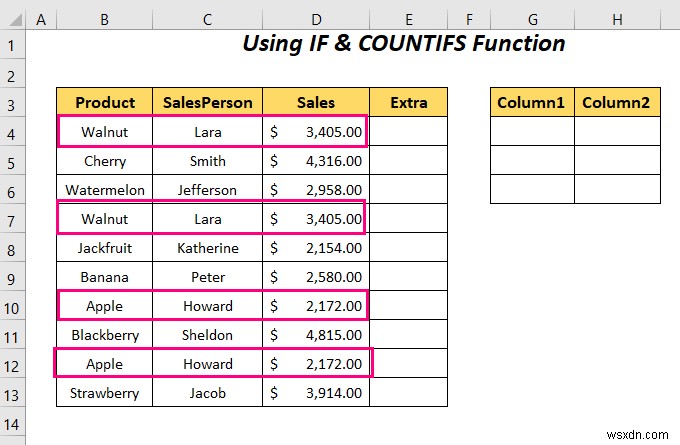
Task: Select row 12 header
Action: point(12,366)
